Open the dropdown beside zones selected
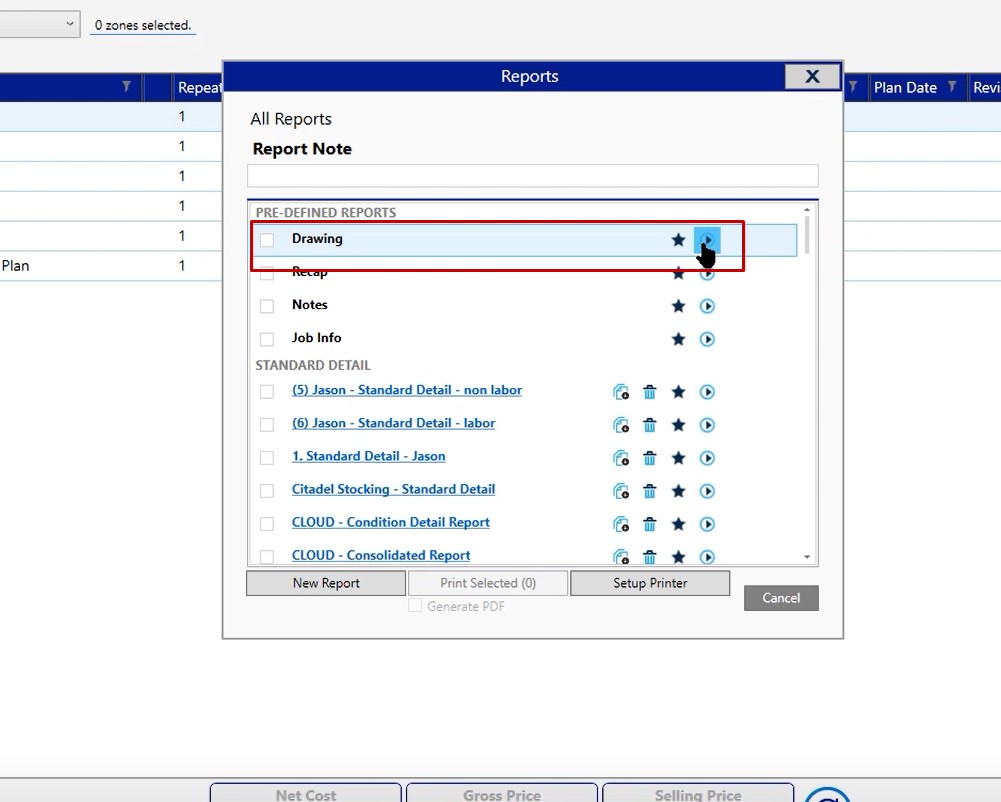 point(69,24)
